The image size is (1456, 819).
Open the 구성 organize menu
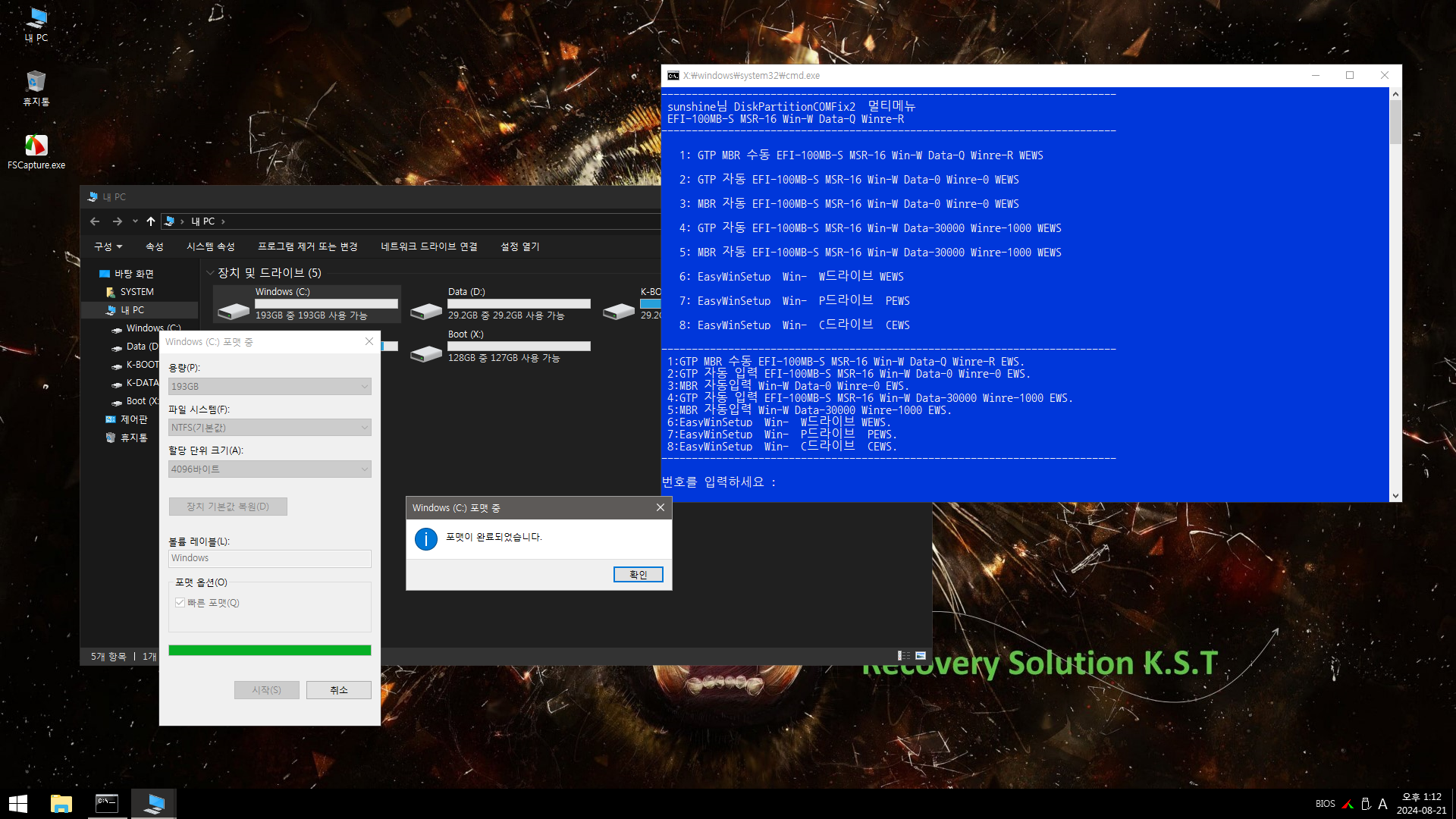(108, 246)
